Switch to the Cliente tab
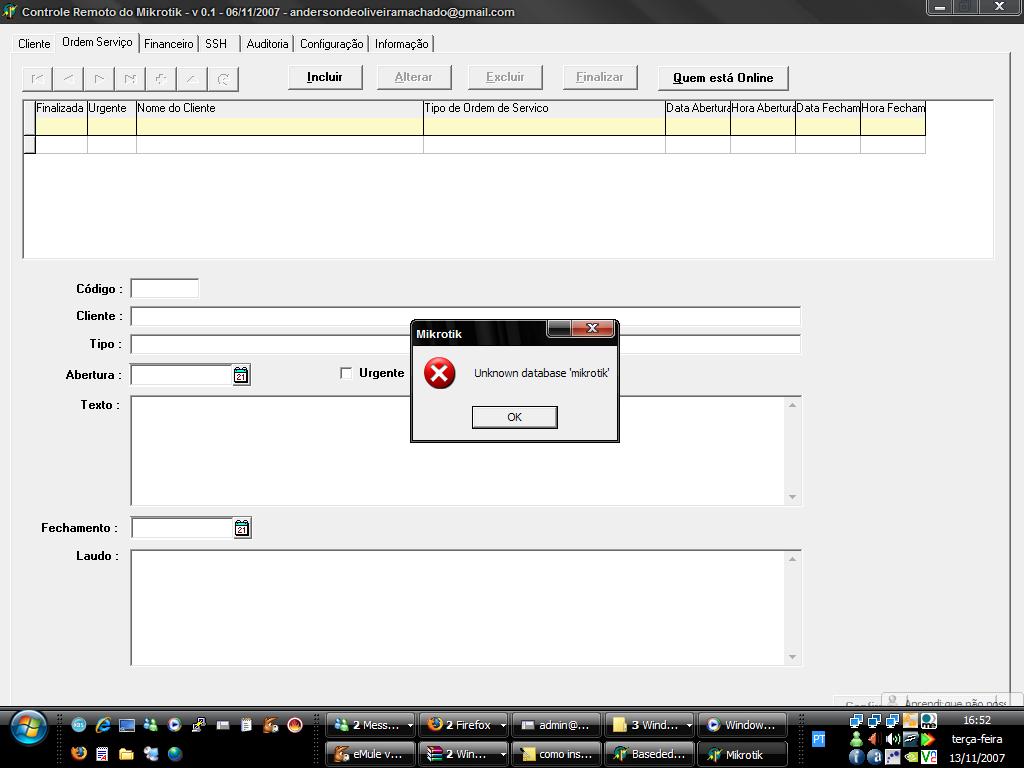Image resolution: width=1024 pixels, height=768 pixels. pyautogui.click(x=34, y=44)
